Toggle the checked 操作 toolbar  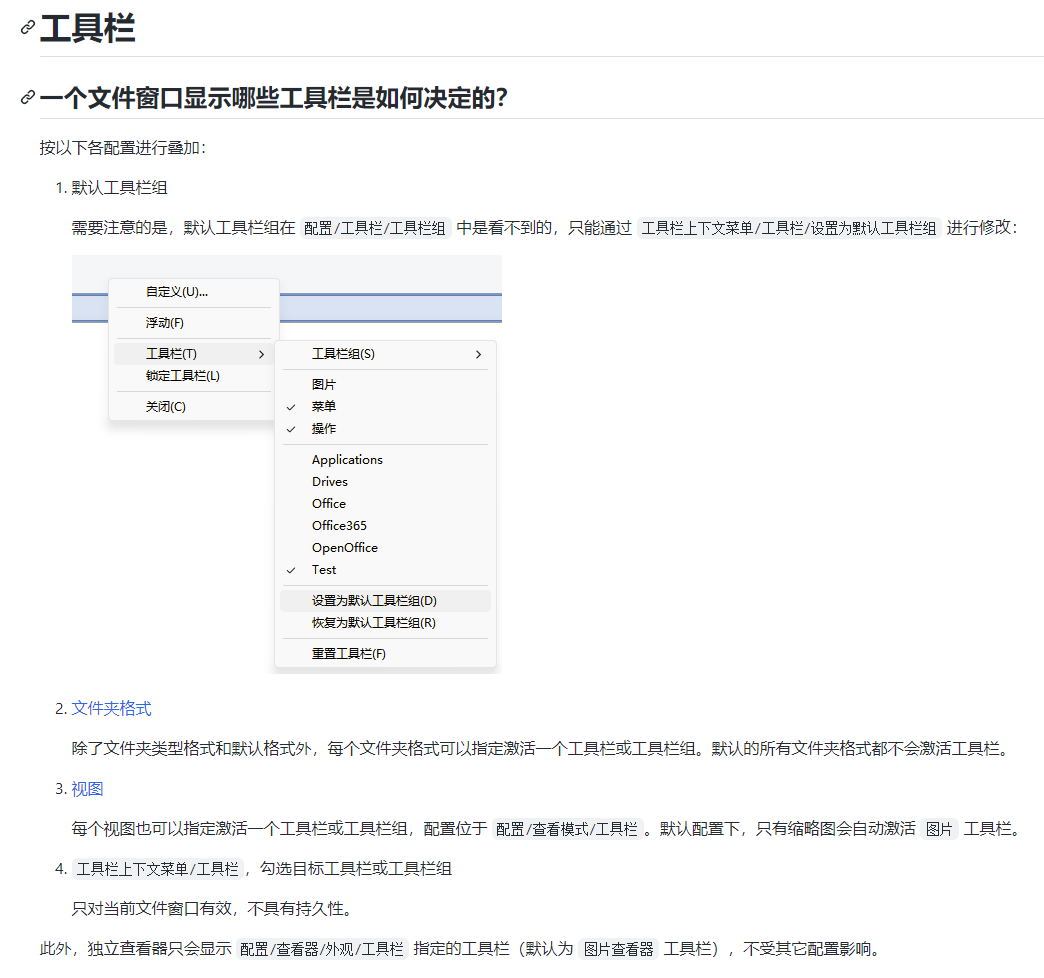(x=324, y=429)
